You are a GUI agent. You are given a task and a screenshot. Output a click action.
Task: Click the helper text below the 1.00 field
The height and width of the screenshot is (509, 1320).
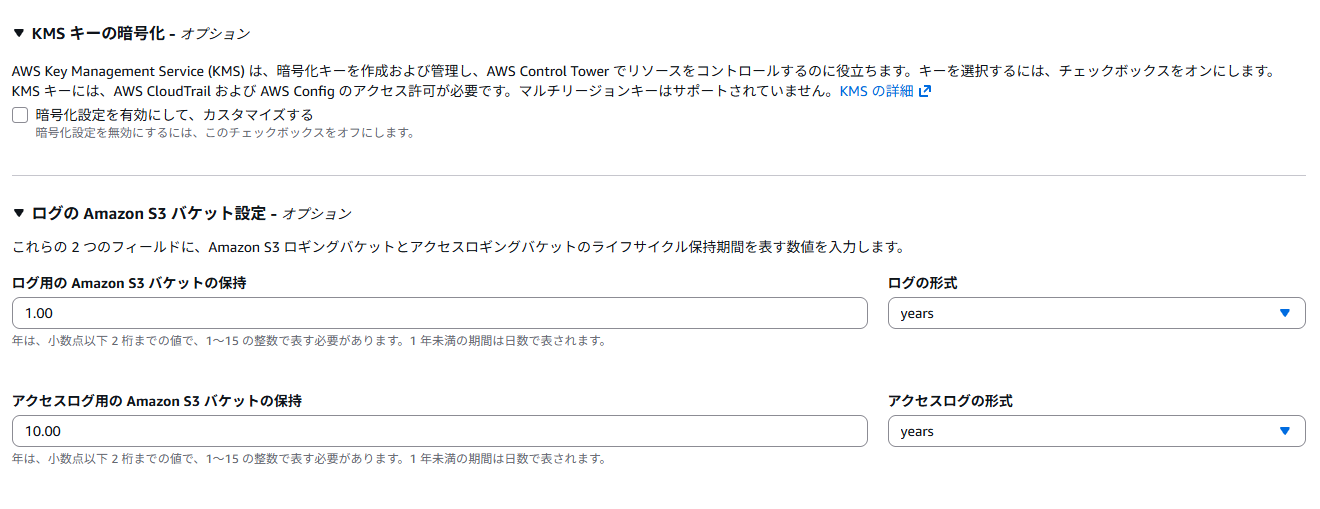[309, 341]
